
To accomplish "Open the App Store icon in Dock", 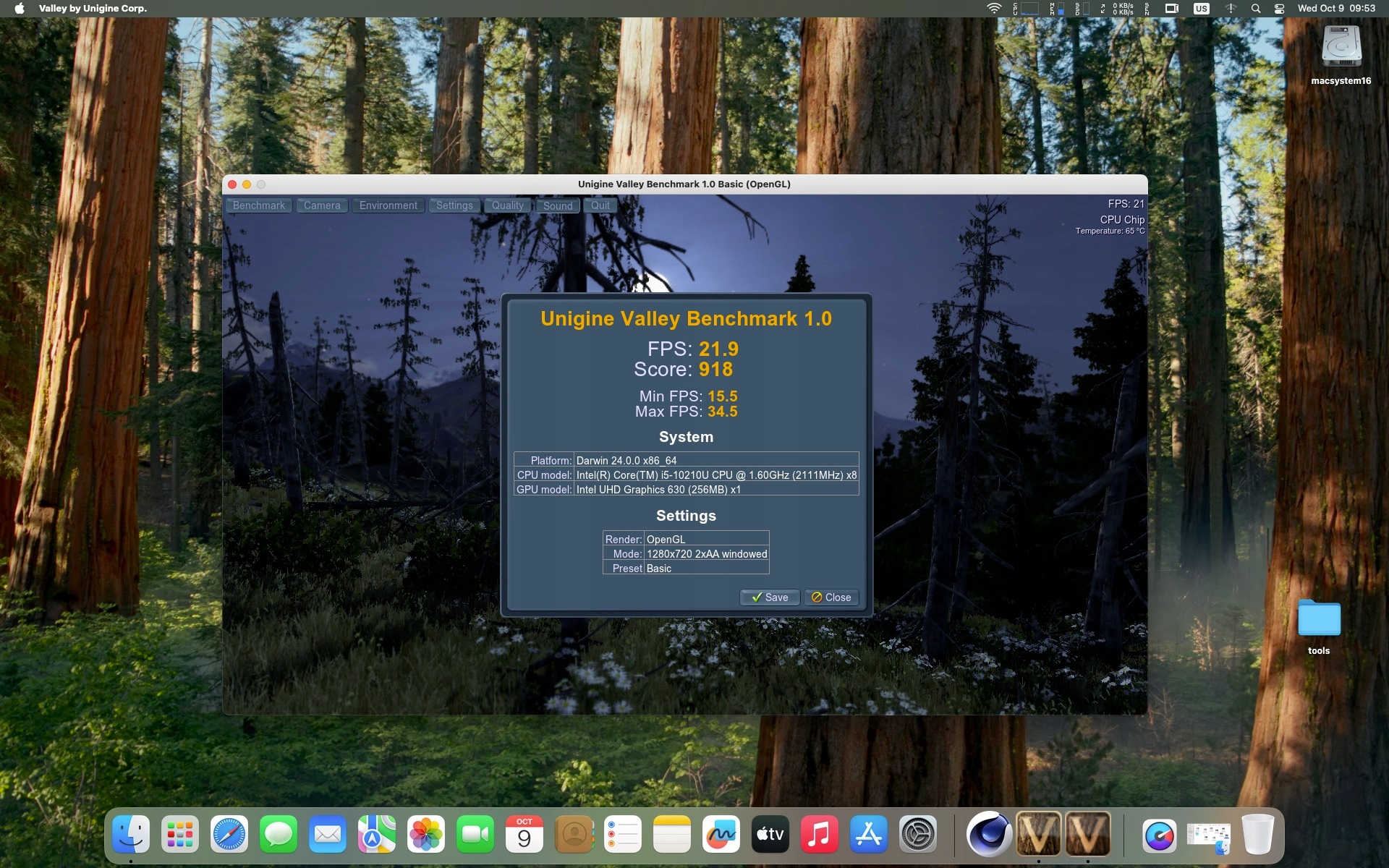I will (869, 835).
